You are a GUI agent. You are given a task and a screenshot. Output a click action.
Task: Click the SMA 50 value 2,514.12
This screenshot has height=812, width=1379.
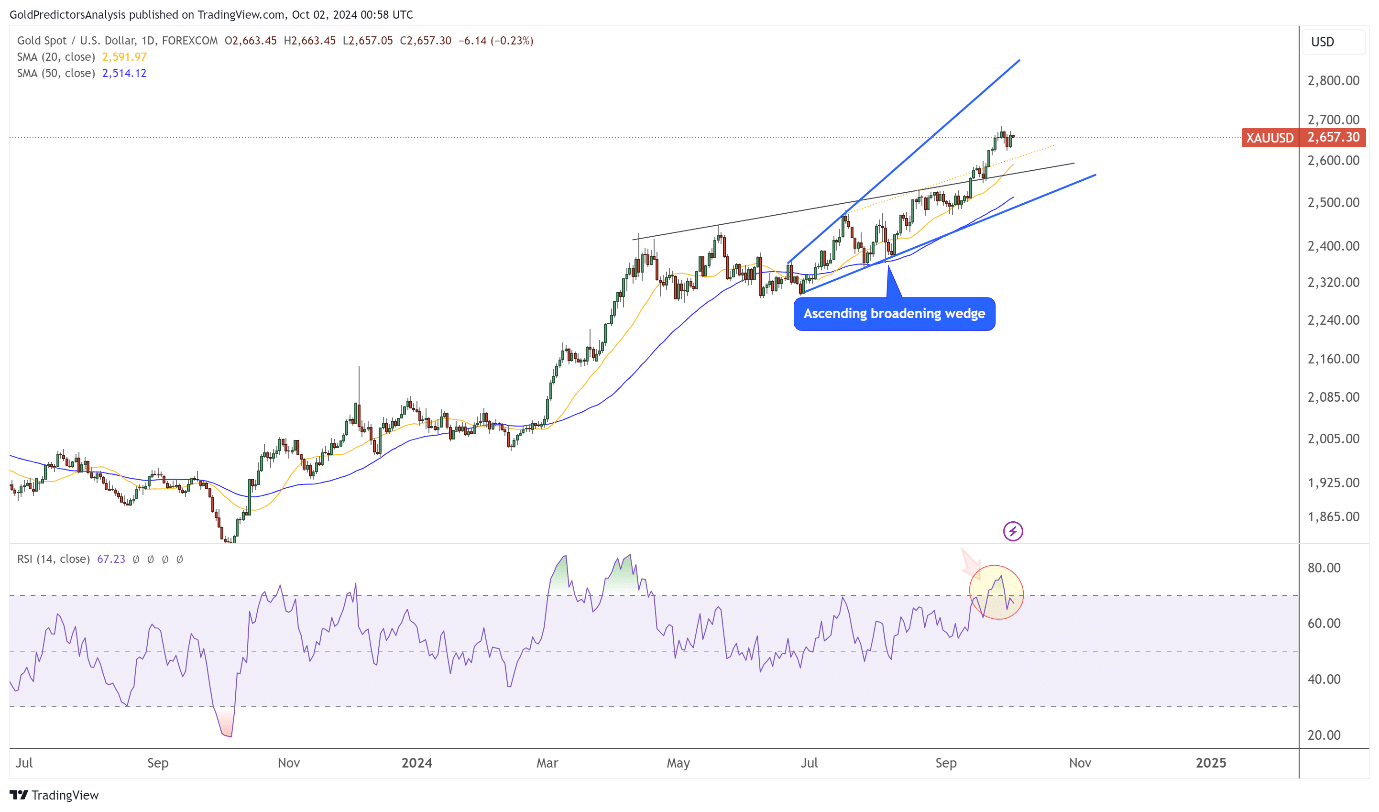[124, 73]
